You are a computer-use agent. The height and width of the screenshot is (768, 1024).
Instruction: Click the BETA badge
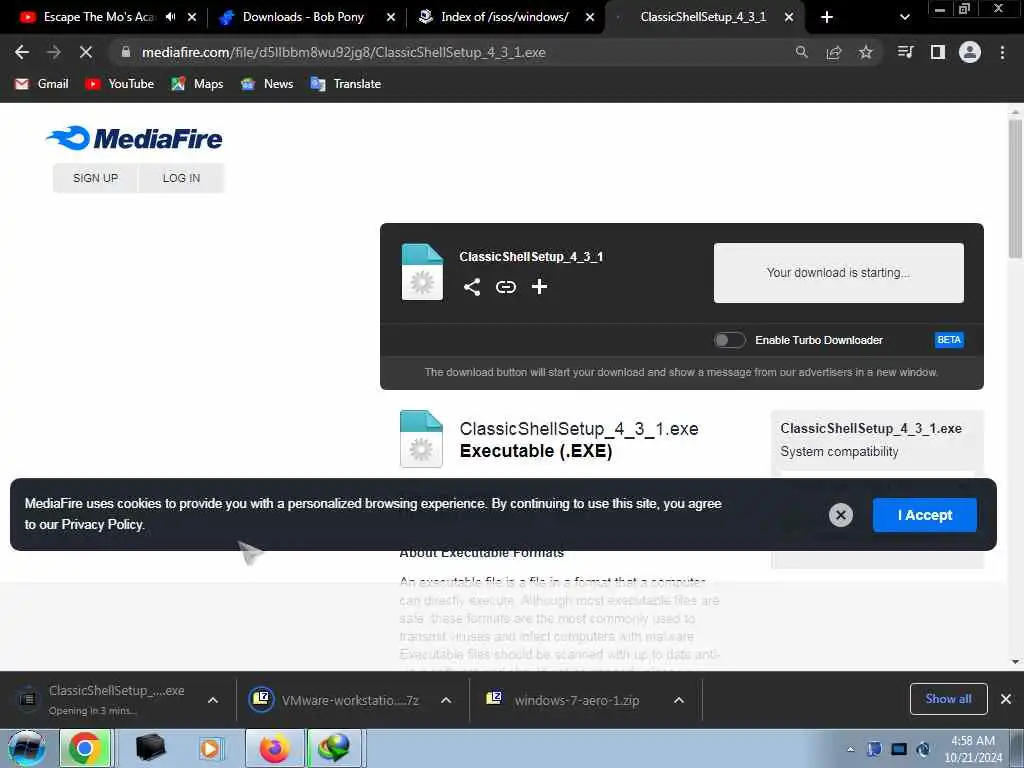click(x=949, y=340)
